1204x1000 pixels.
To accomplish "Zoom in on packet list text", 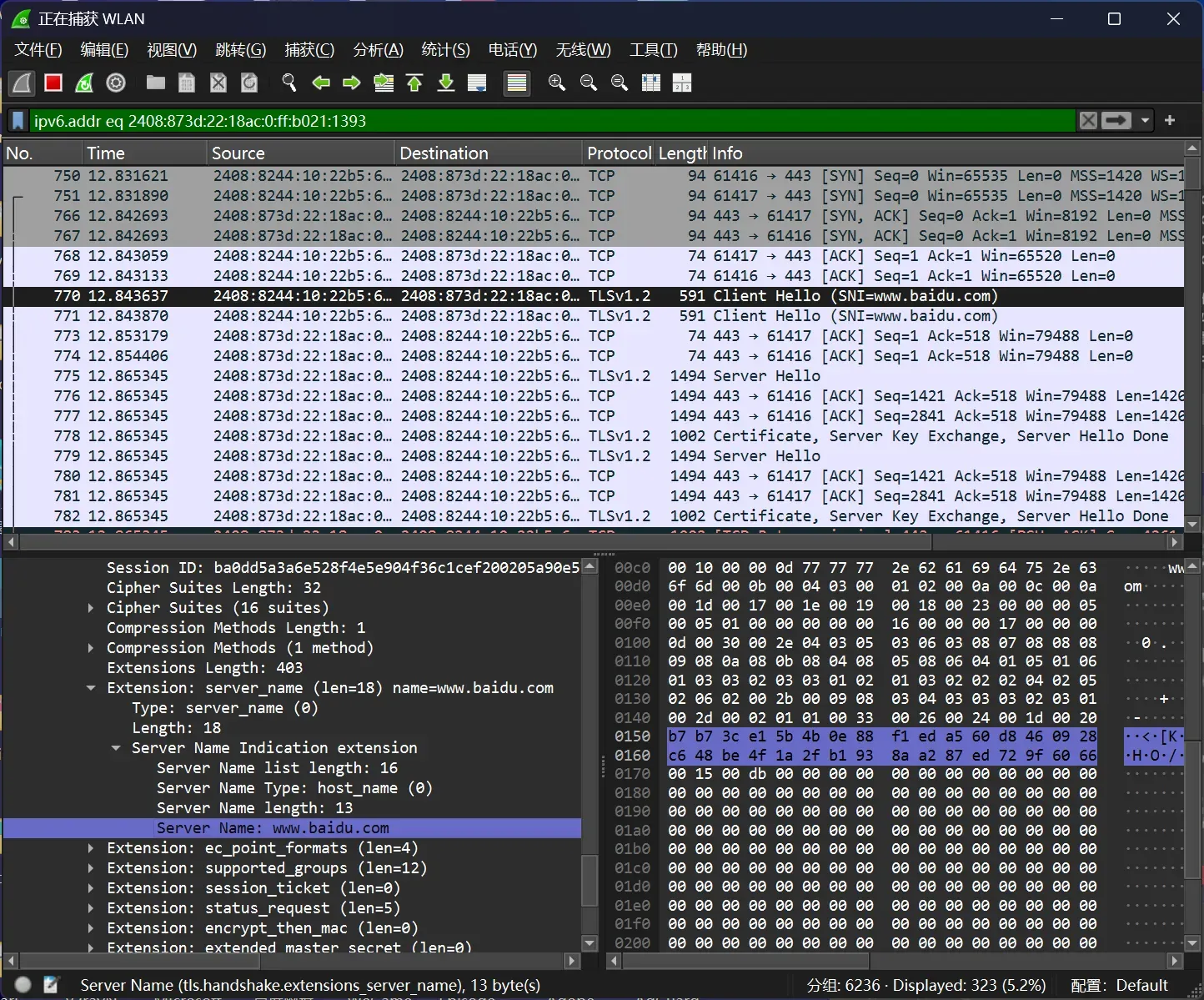I will pyautogui.click(x=557, y=83).
